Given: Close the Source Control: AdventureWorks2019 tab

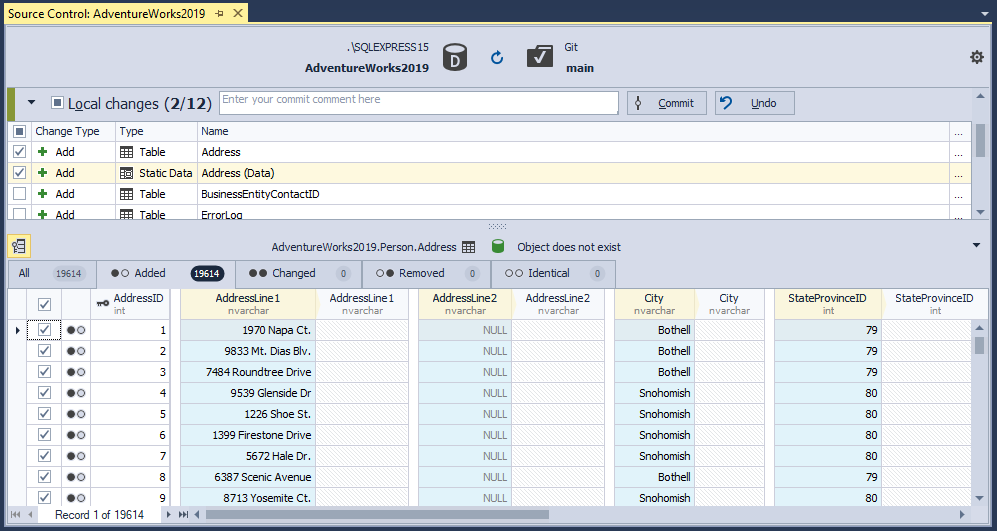Looking at the screenshot, I should pos(238,13).
